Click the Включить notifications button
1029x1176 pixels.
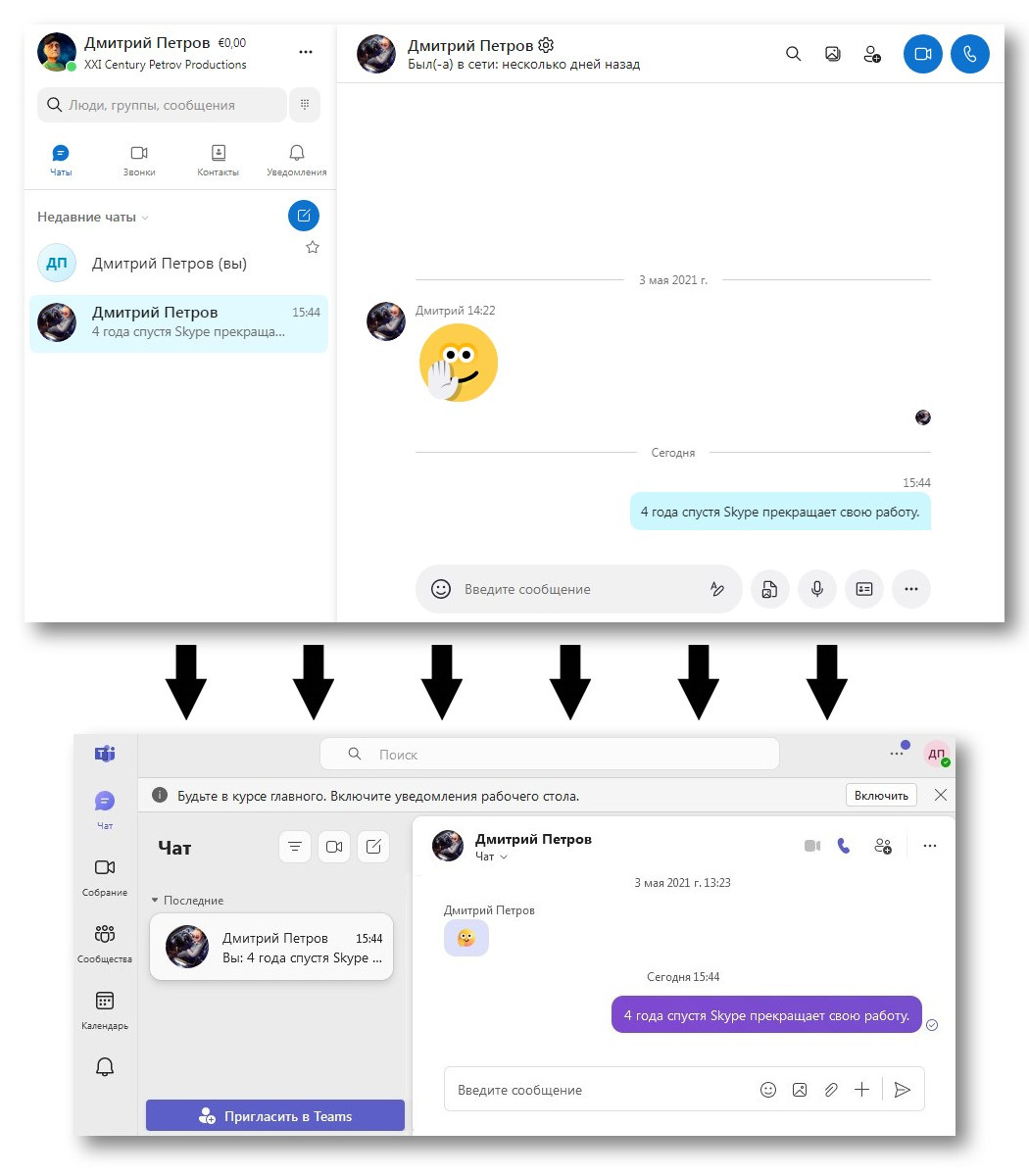click(881, 795)
